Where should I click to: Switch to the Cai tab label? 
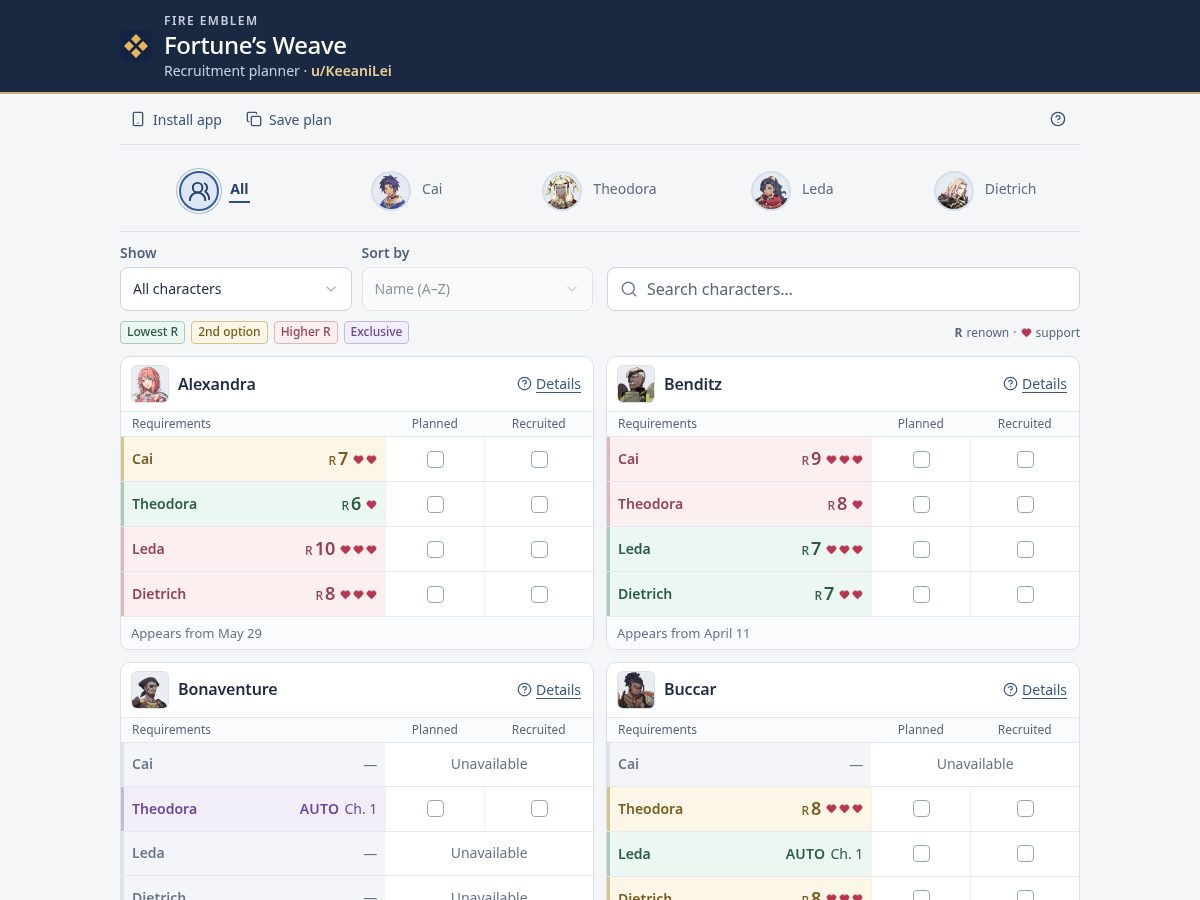[432, 189]
